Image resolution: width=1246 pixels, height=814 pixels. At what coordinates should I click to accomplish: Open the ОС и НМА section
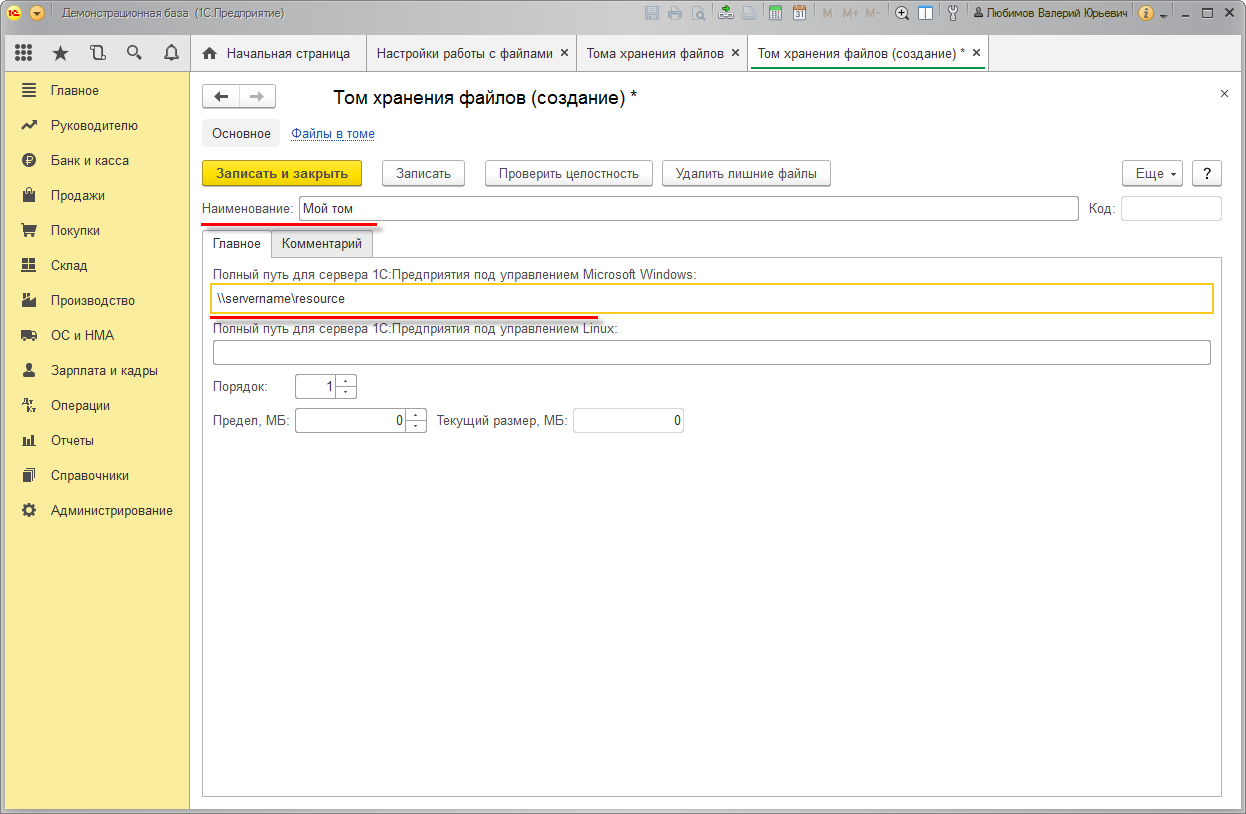coord(95,335)
